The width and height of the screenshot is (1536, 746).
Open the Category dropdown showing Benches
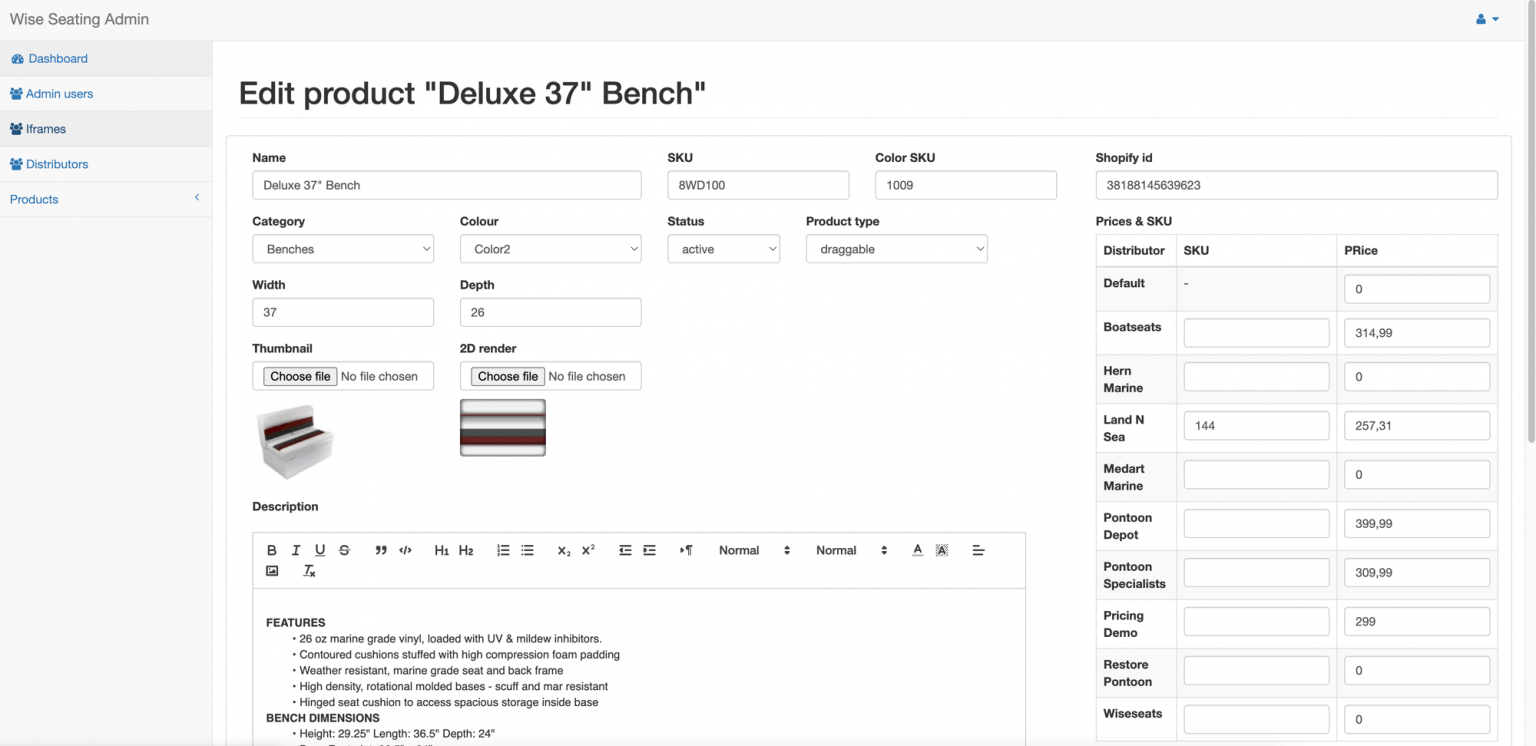(343, 248)
